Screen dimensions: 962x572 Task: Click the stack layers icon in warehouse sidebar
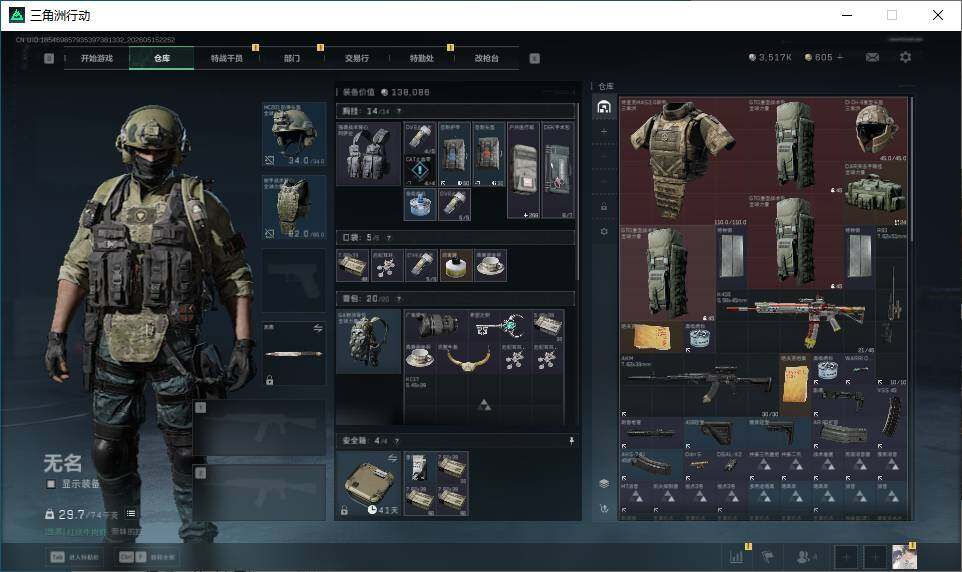604,484
